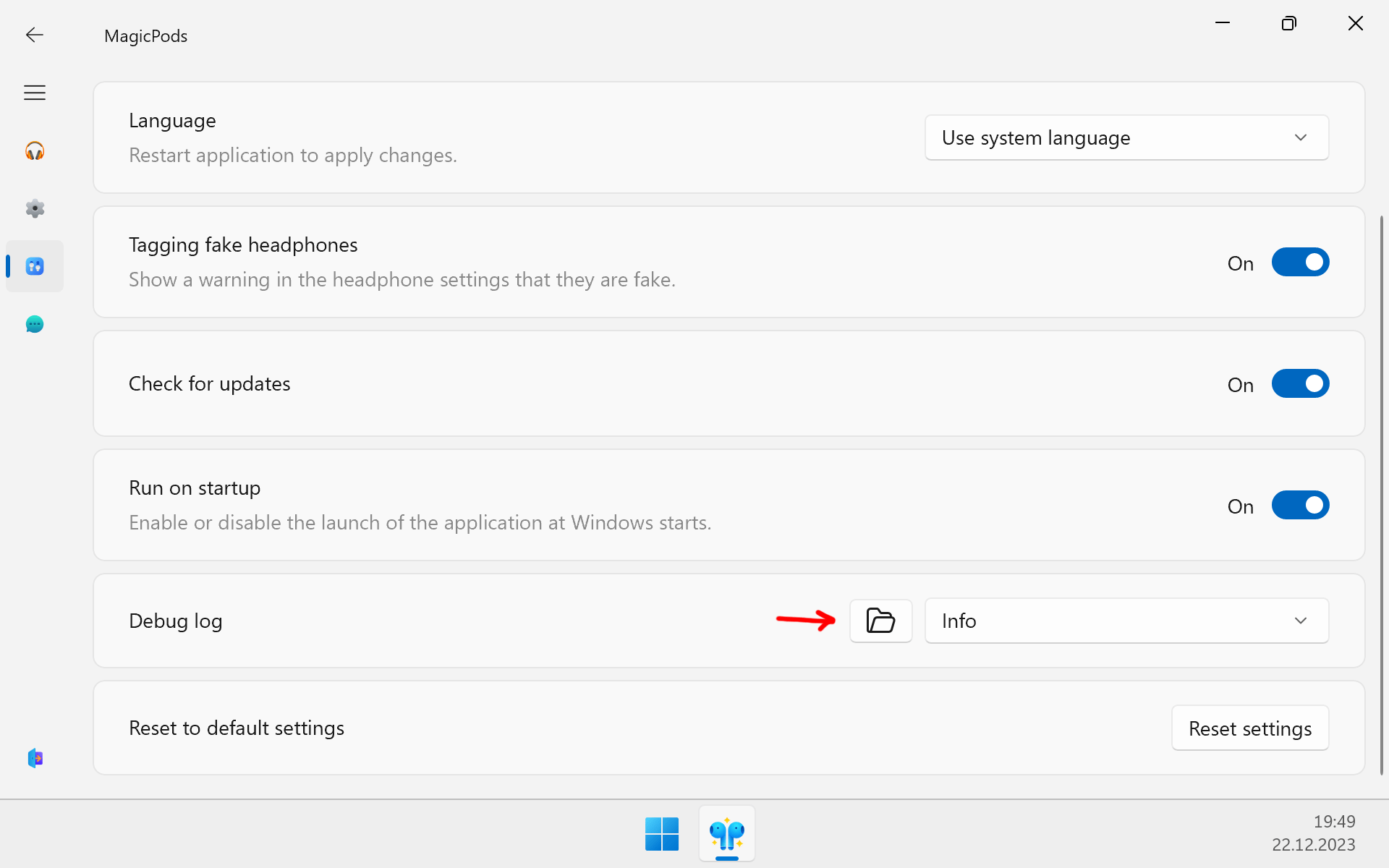The height and width of the screenshot is (868, 1389).
Task: Select the blue general settings sidebar icon
Action: pos(34,266)
